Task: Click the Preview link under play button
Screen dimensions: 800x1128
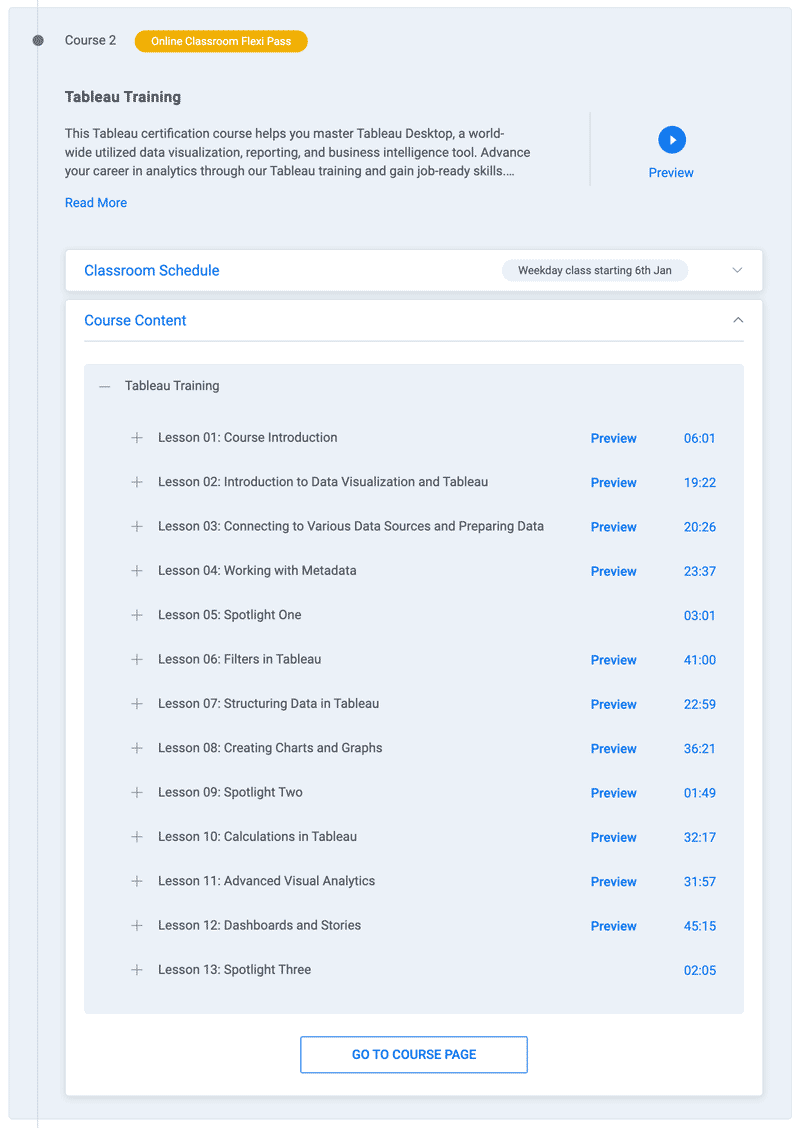Action: pos(671,173)
